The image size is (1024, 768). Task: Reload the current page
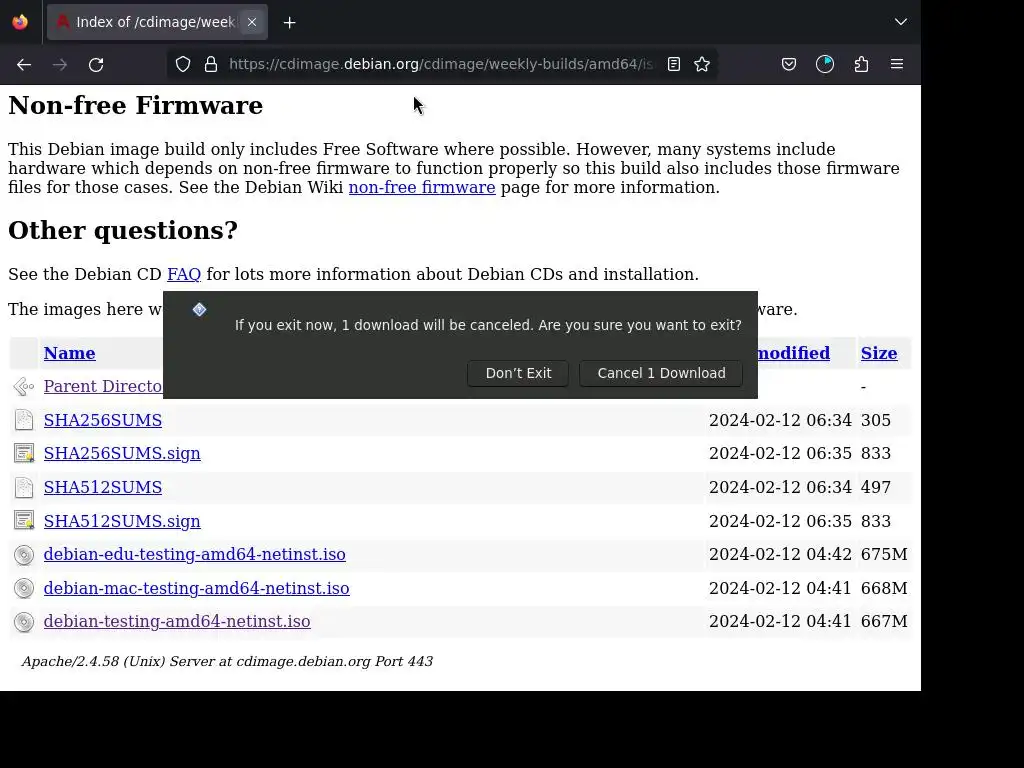coord(96,65)
